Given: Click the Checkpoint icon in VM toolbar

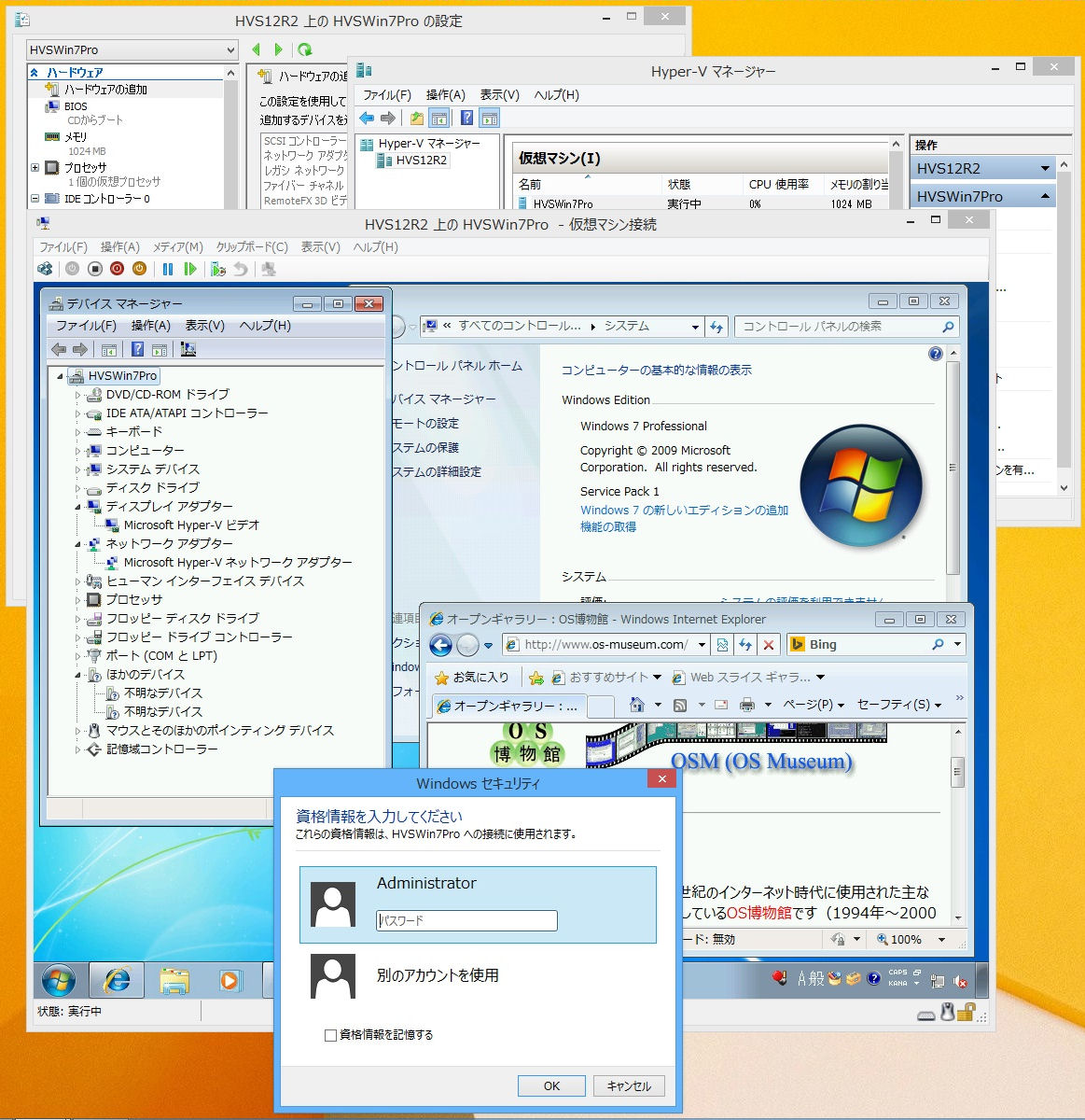Looking at the screenshot, I should [218, 269].
